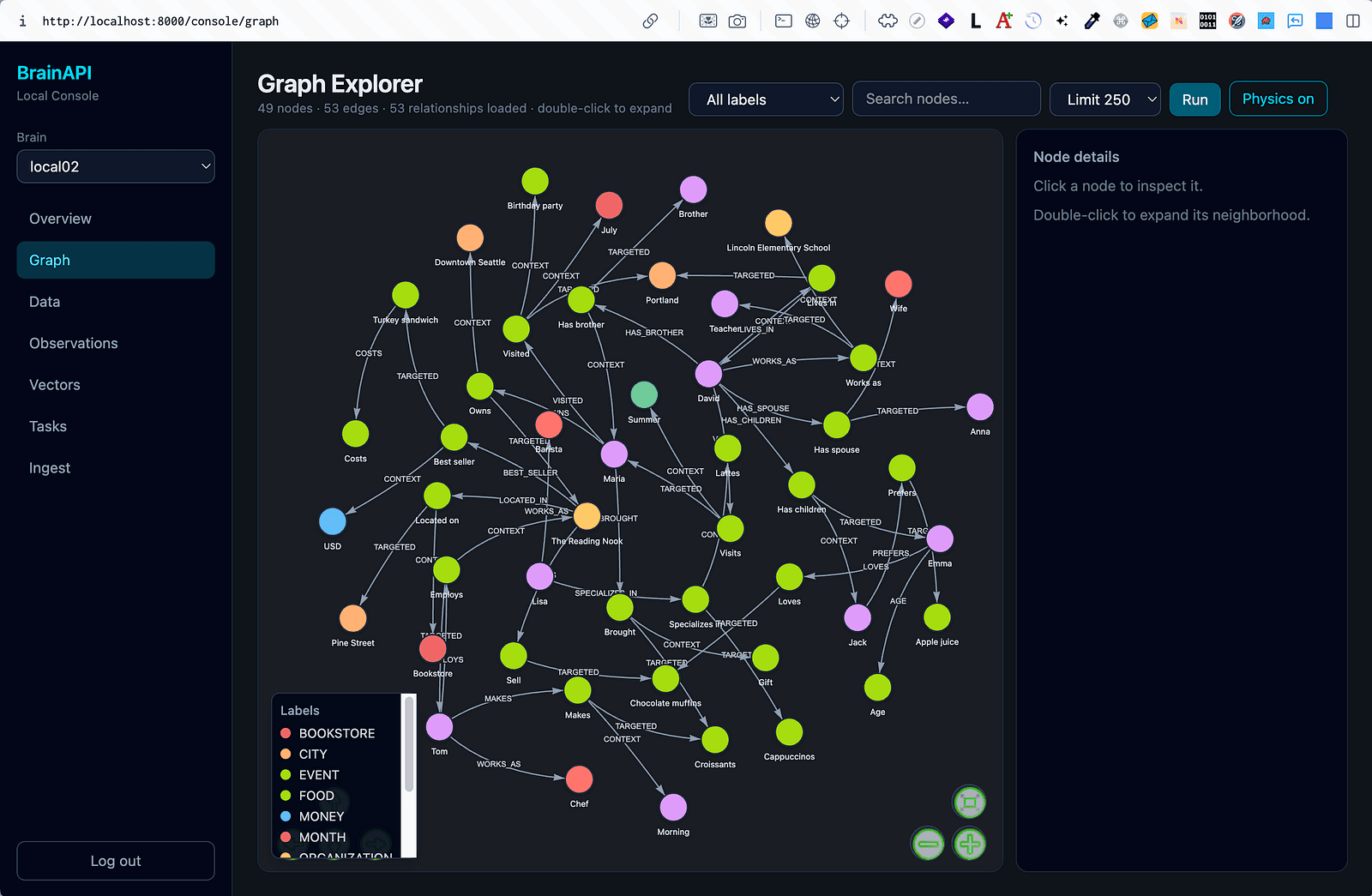1372x896 pixels.
Task: Click the site info icon beside URL
Action: pyautogui.click(x=22, y=21)
